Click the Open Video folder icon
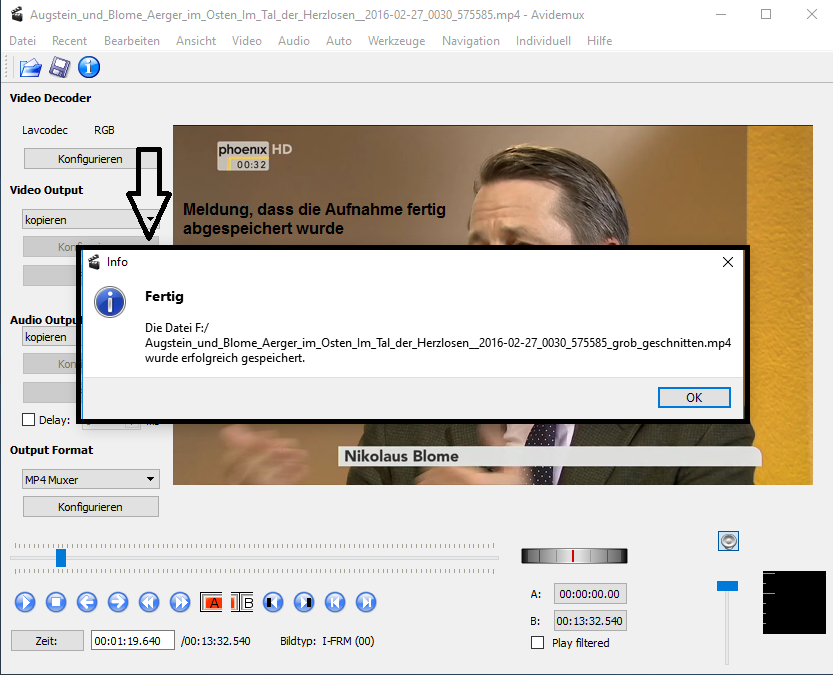 click(x=30, y=68)
